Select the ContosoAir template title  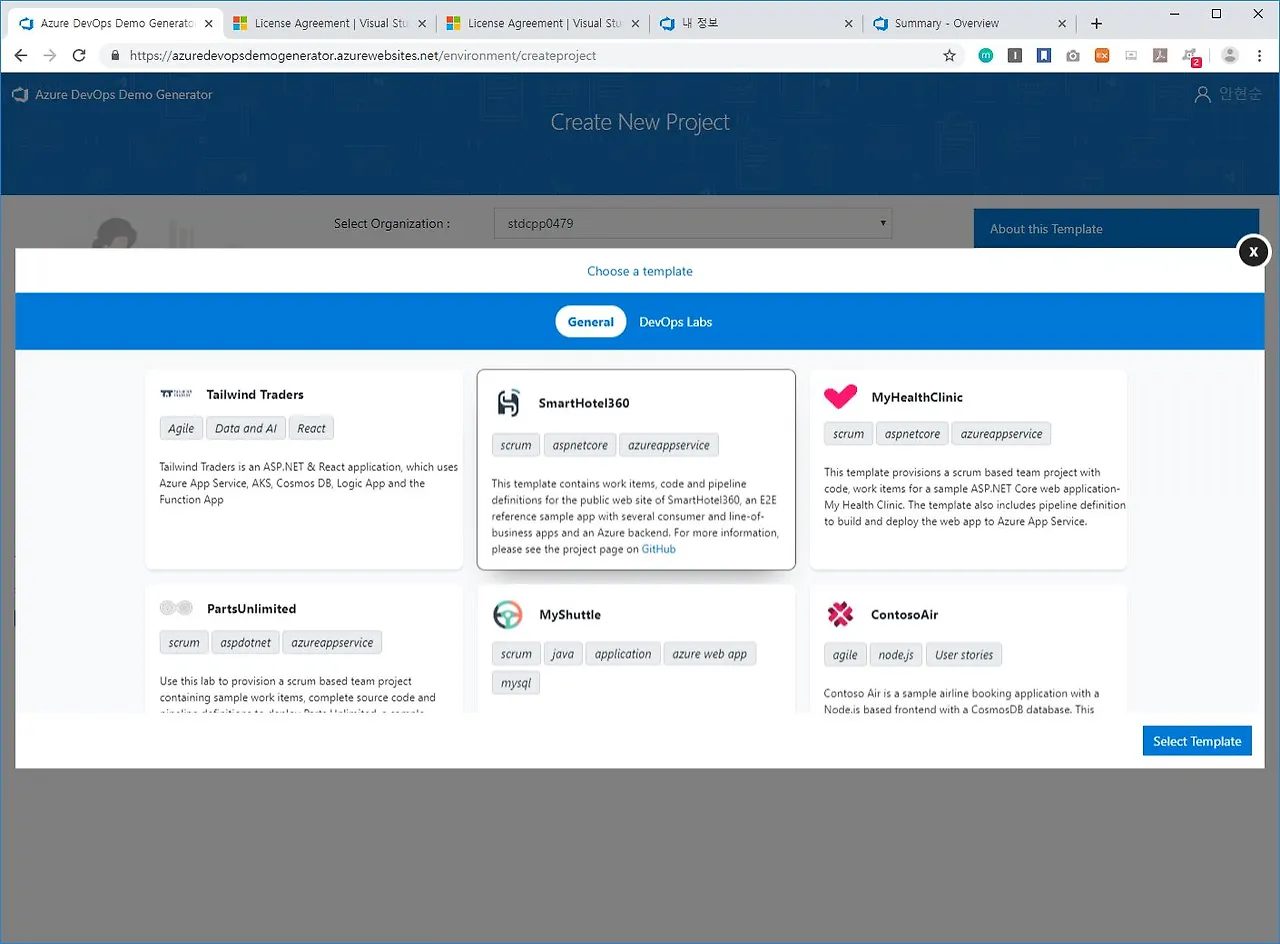click(905, 614)
